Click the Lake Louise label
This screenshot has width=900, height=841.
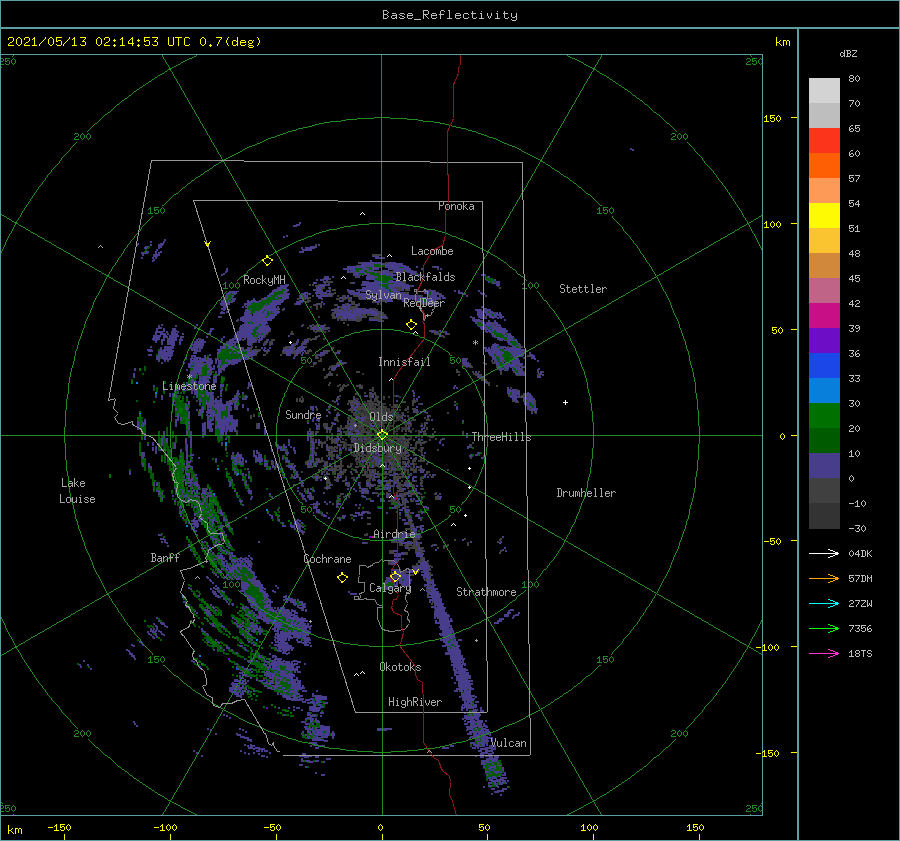(77, 491)
